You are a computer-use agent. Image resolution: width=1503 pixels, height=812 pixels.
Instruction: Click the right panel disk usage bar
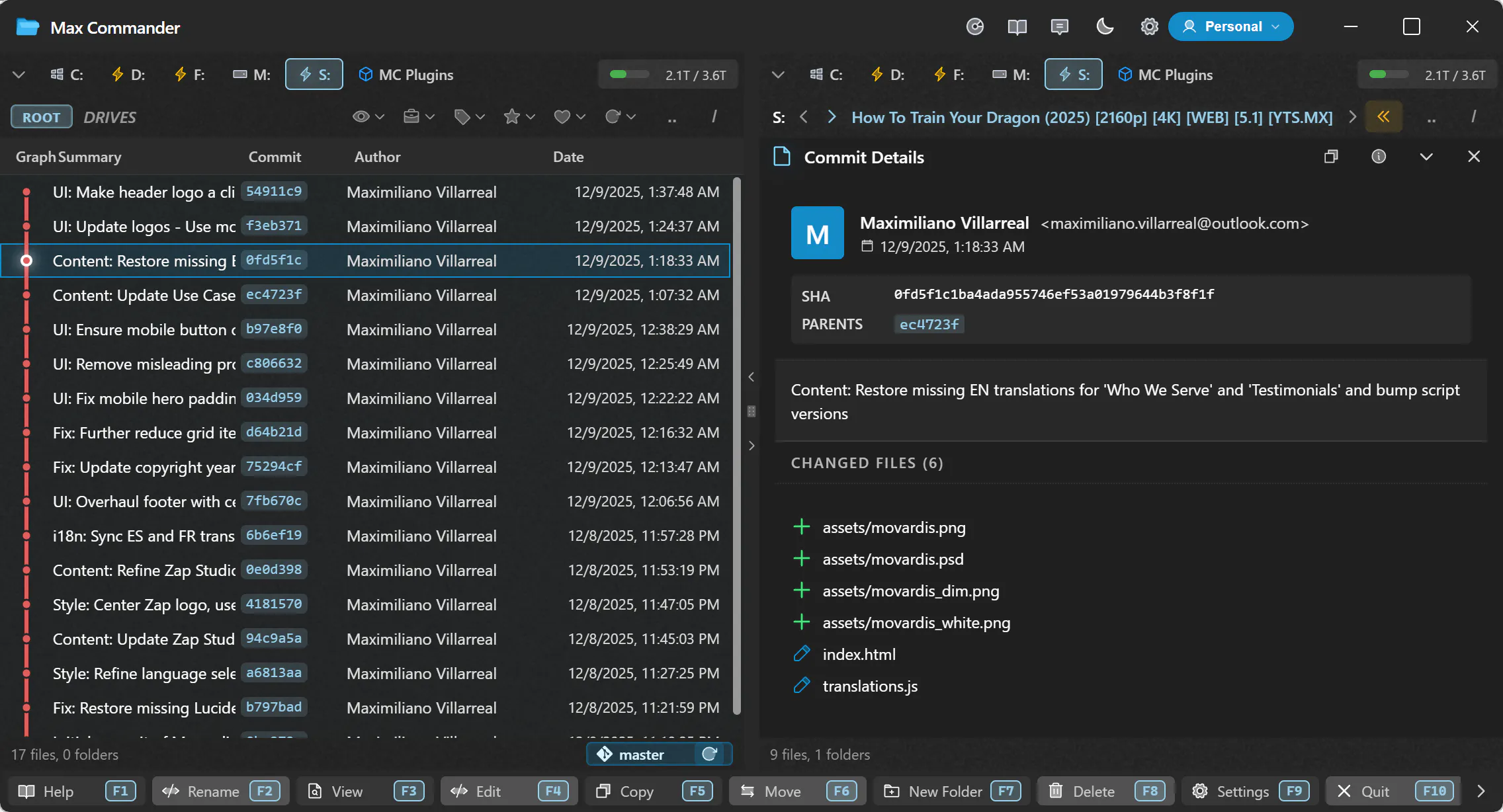pyautogui.click(x=1428, y=74)
